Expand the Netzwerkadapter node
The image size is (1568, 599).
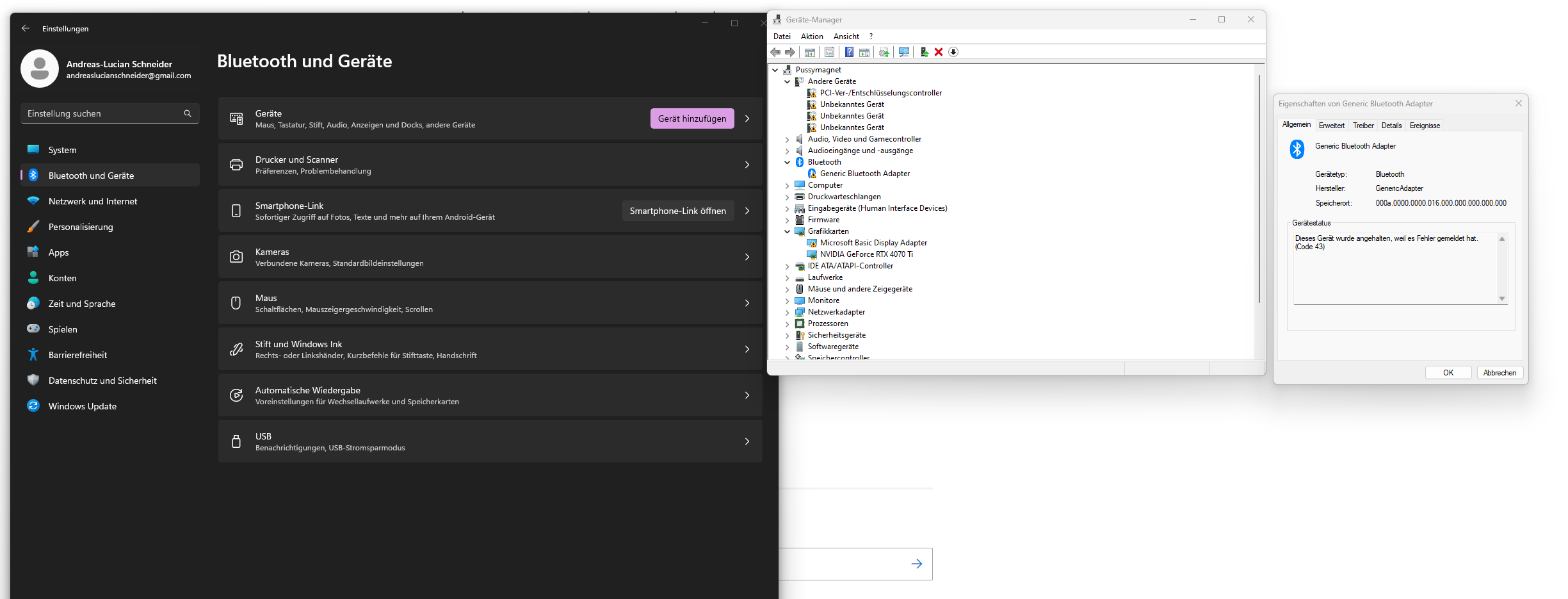click(788, 312)
